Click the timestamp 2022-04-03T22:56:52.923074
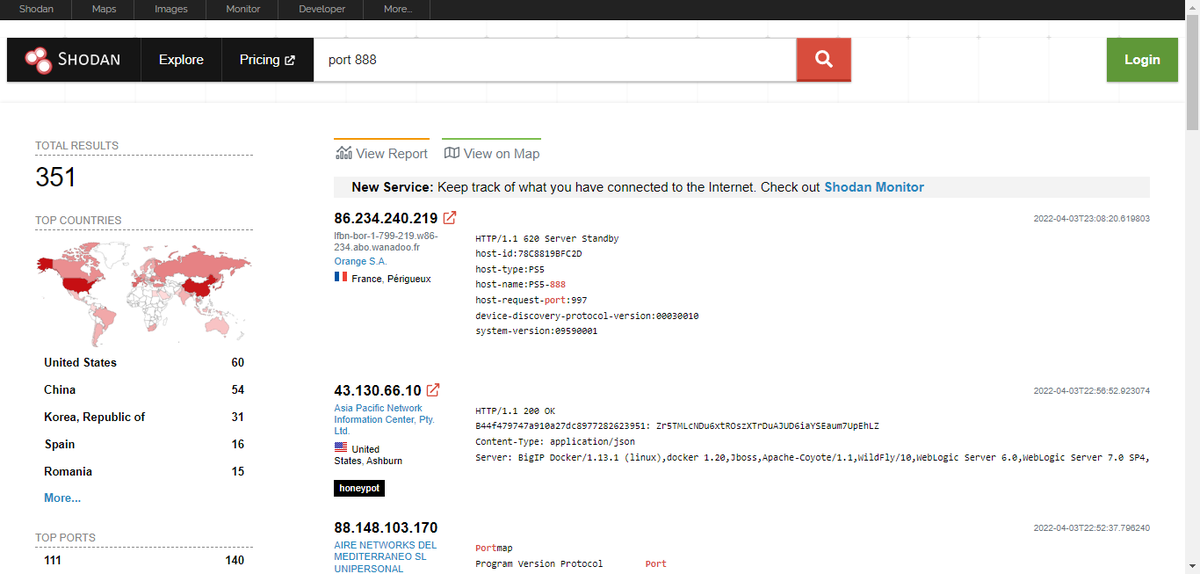The width and height of the screenshot is (1200, 574). point(1092,390)
